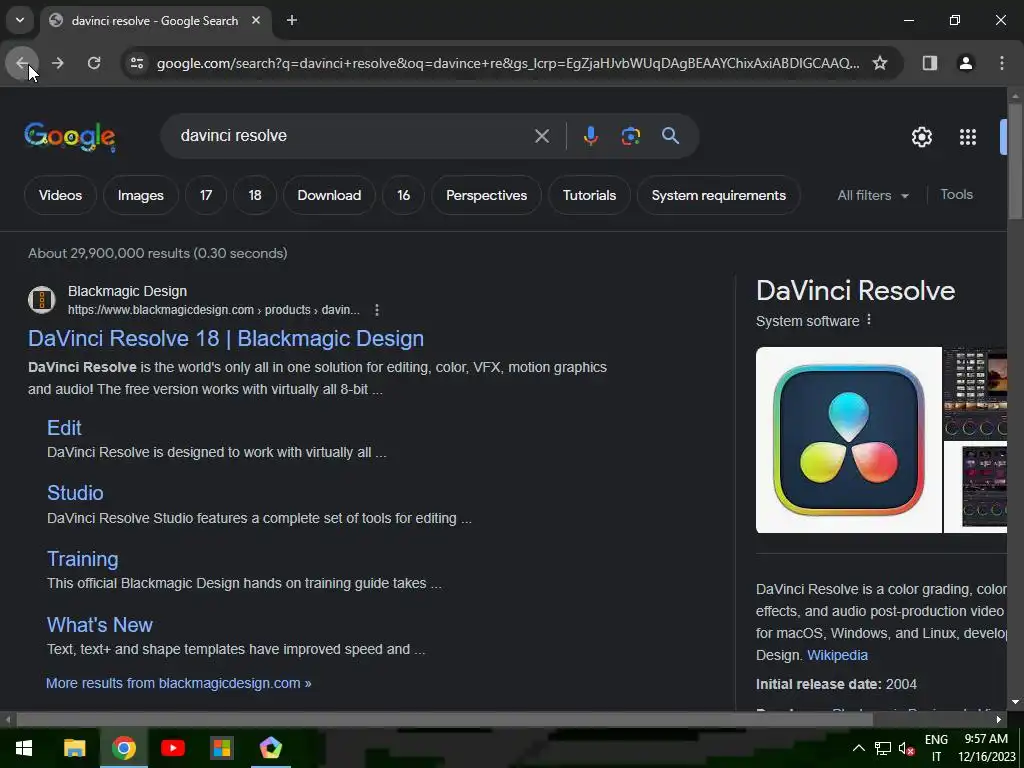Bookmark this page with the star icon
The height and width of the screenshot is (768, 1024).
pos(880,63)
